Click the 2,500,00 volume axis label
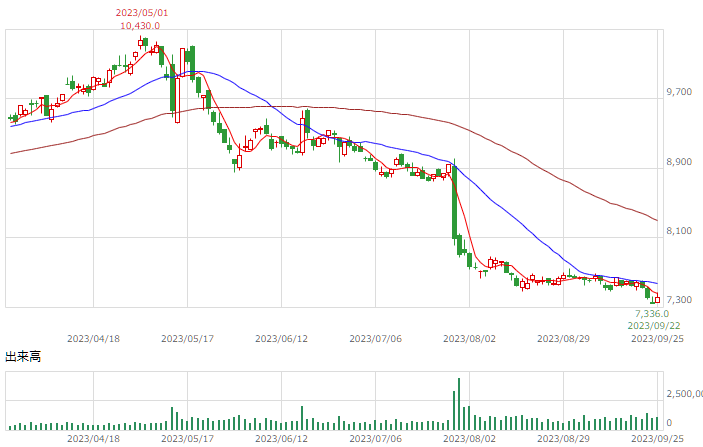Viewport: 703px width, 447px height. tap(685, 394)
